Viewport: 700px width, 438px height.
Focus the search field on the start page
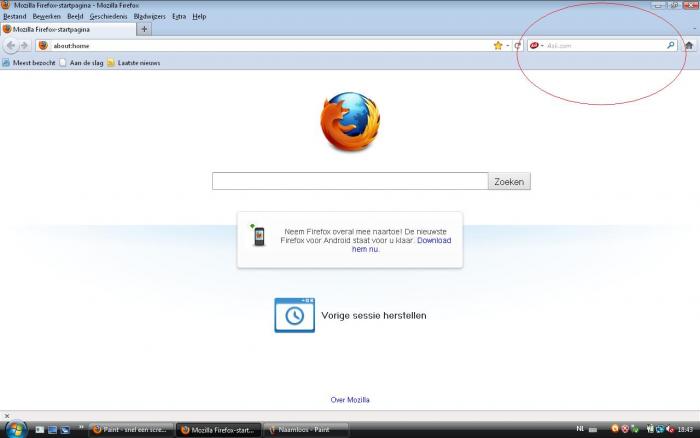350,181
